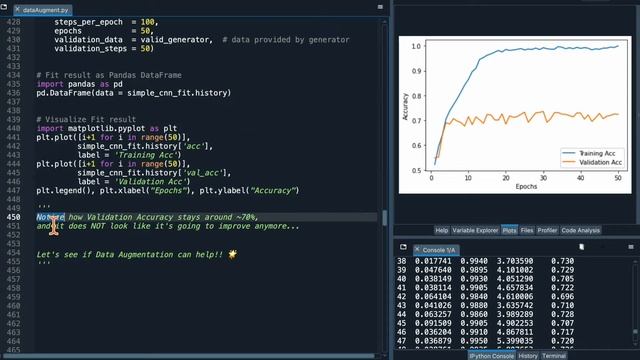Screen dimensions: 640x360
Task: Open the editor pane options menu icon
Action: coord(380,7)
